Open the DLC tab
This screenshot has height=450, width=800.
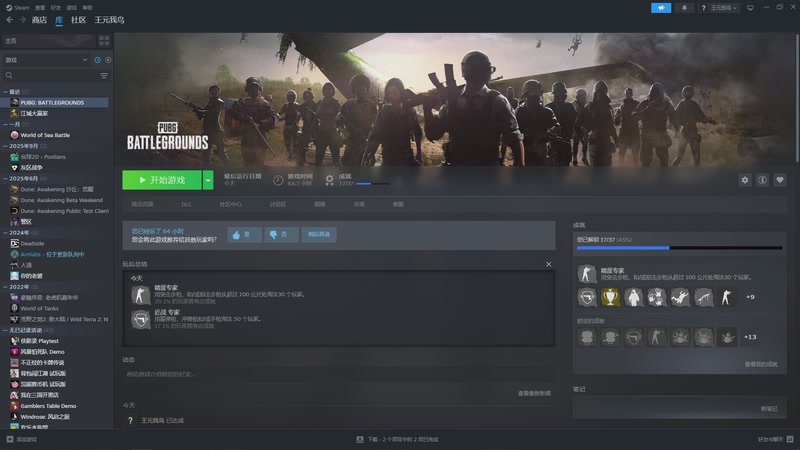pos(187,205)
